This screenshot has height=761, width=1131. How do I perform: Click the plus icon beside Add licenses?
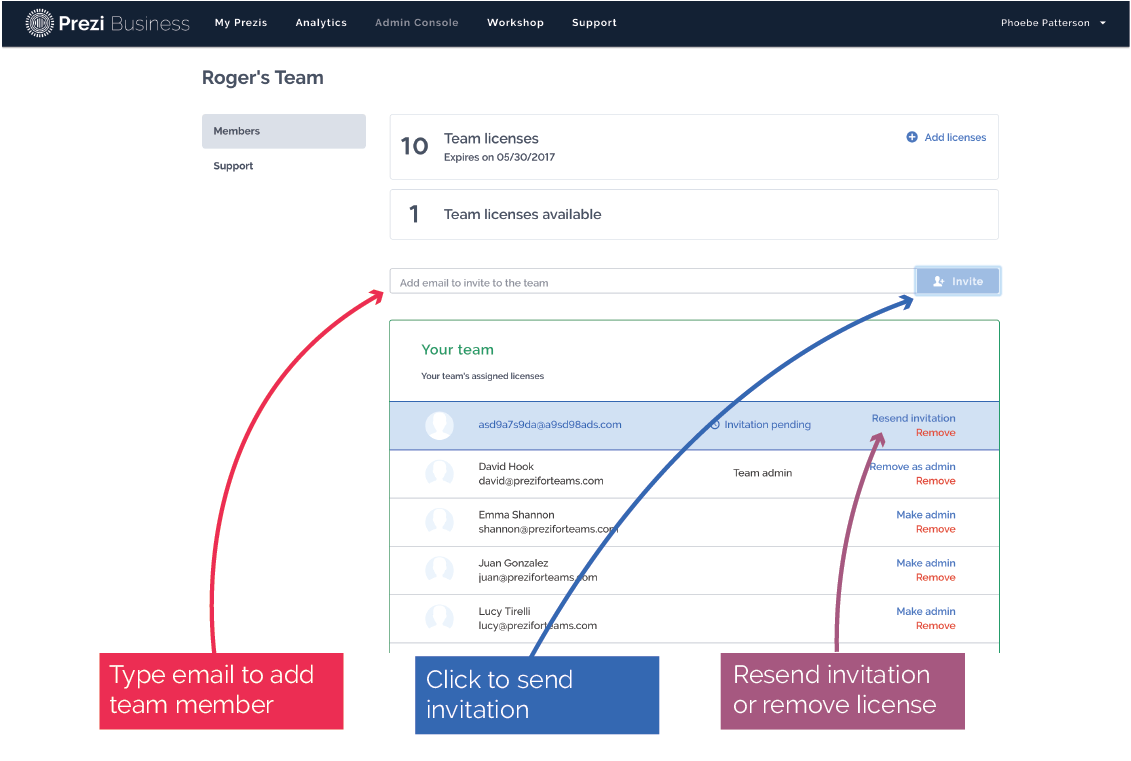[912, 137]
